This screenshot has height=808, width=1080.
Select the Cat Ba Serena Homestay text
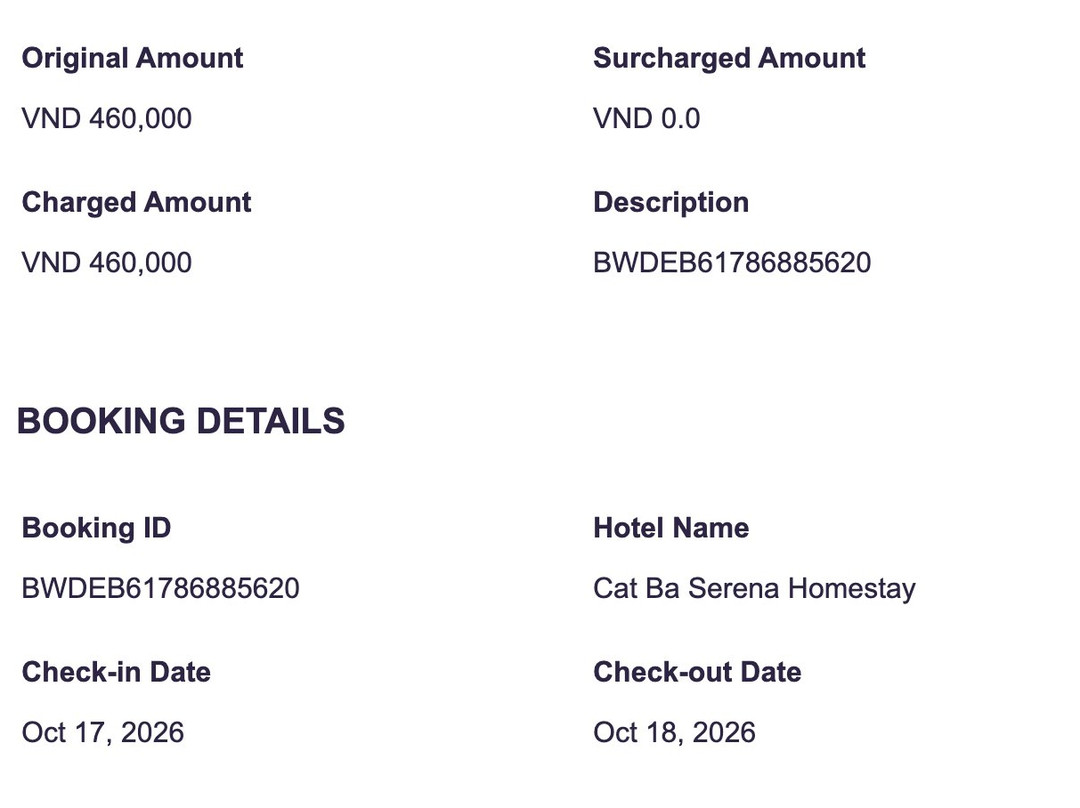tap(754, 590)
